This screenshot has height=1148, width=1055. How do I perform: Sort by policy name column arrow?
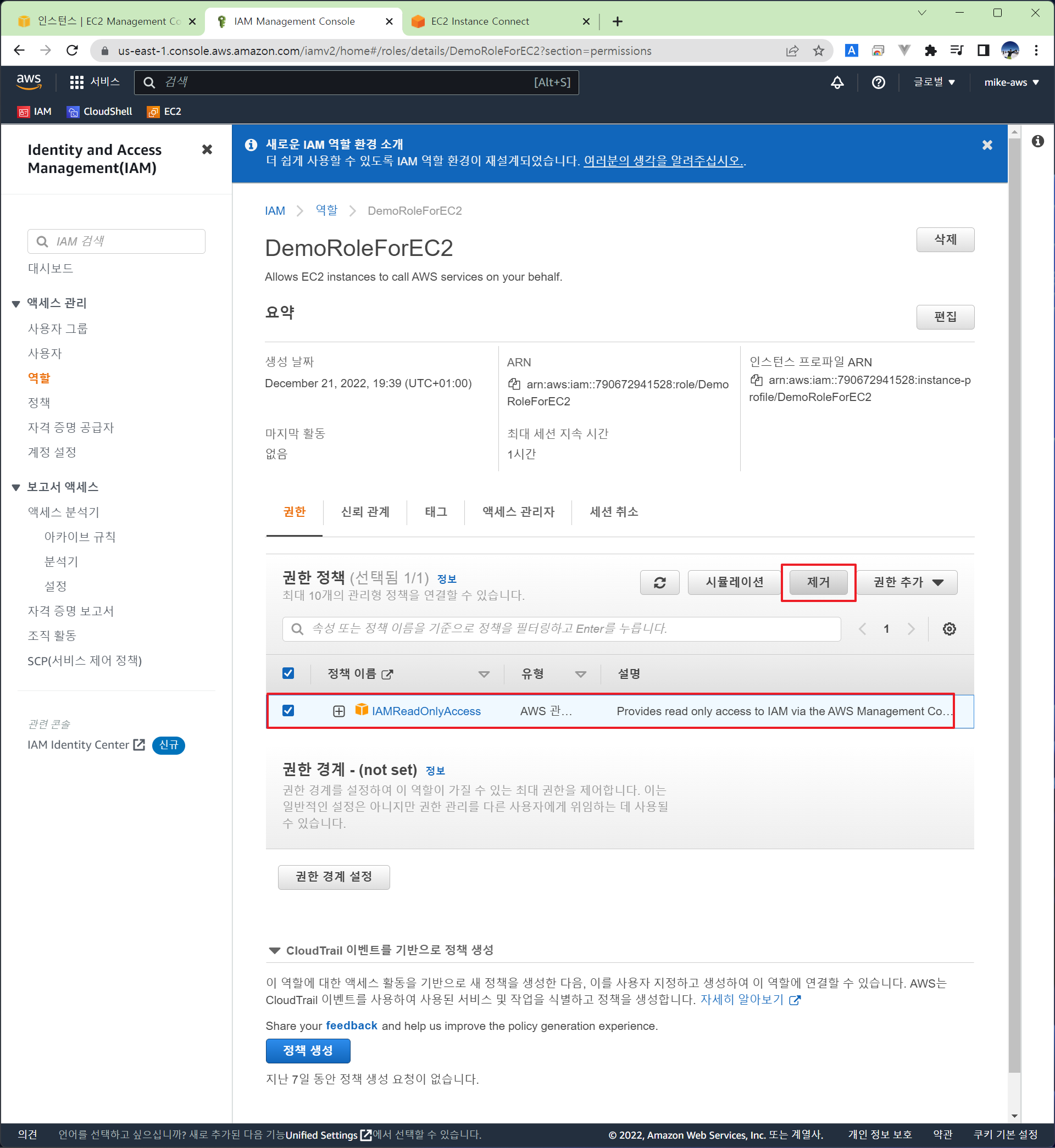point(484,674)
